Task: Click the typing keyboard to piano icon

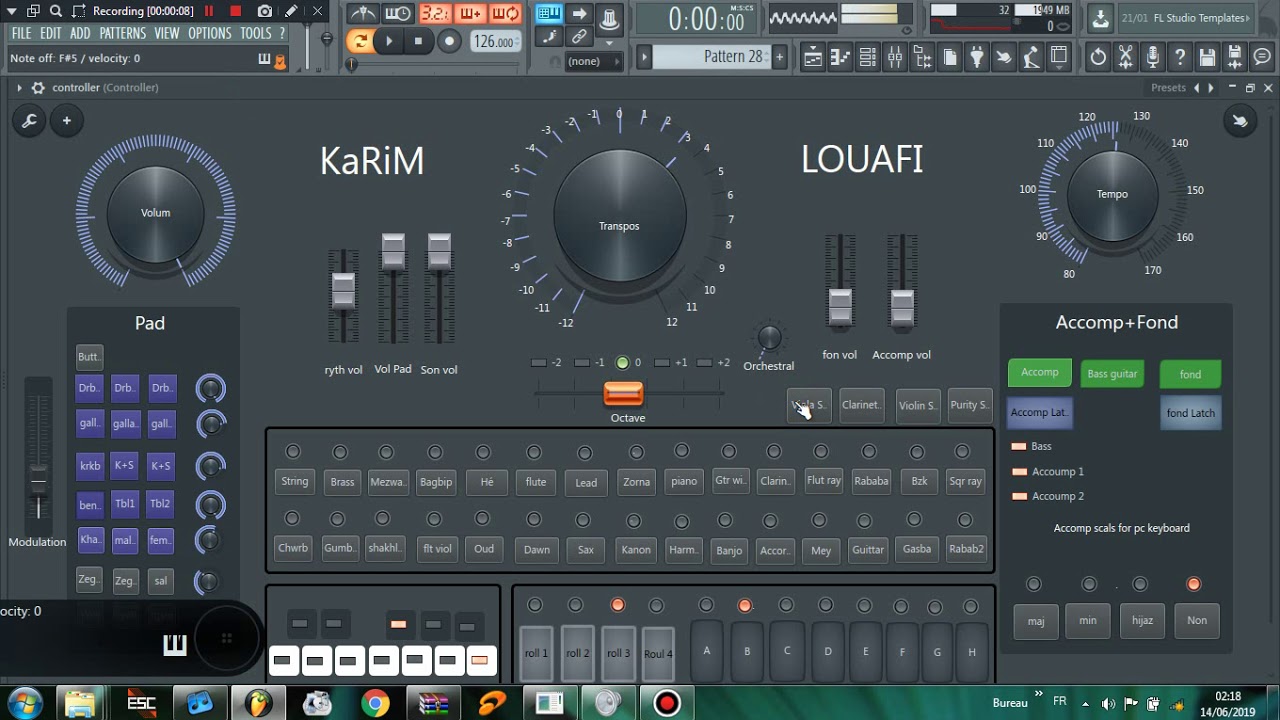Action: 548,14
